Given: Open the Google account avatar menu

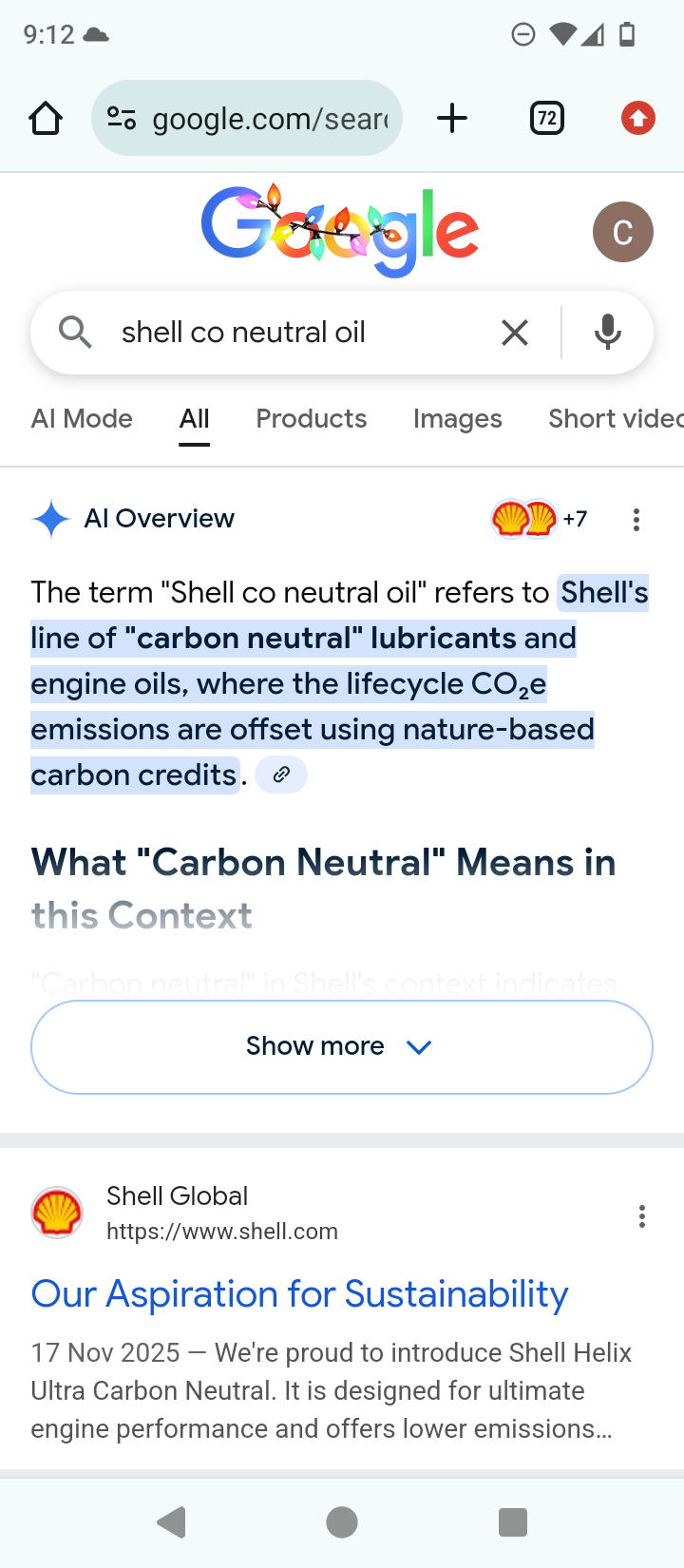Looking at the screenshot, I should point(622,232).
